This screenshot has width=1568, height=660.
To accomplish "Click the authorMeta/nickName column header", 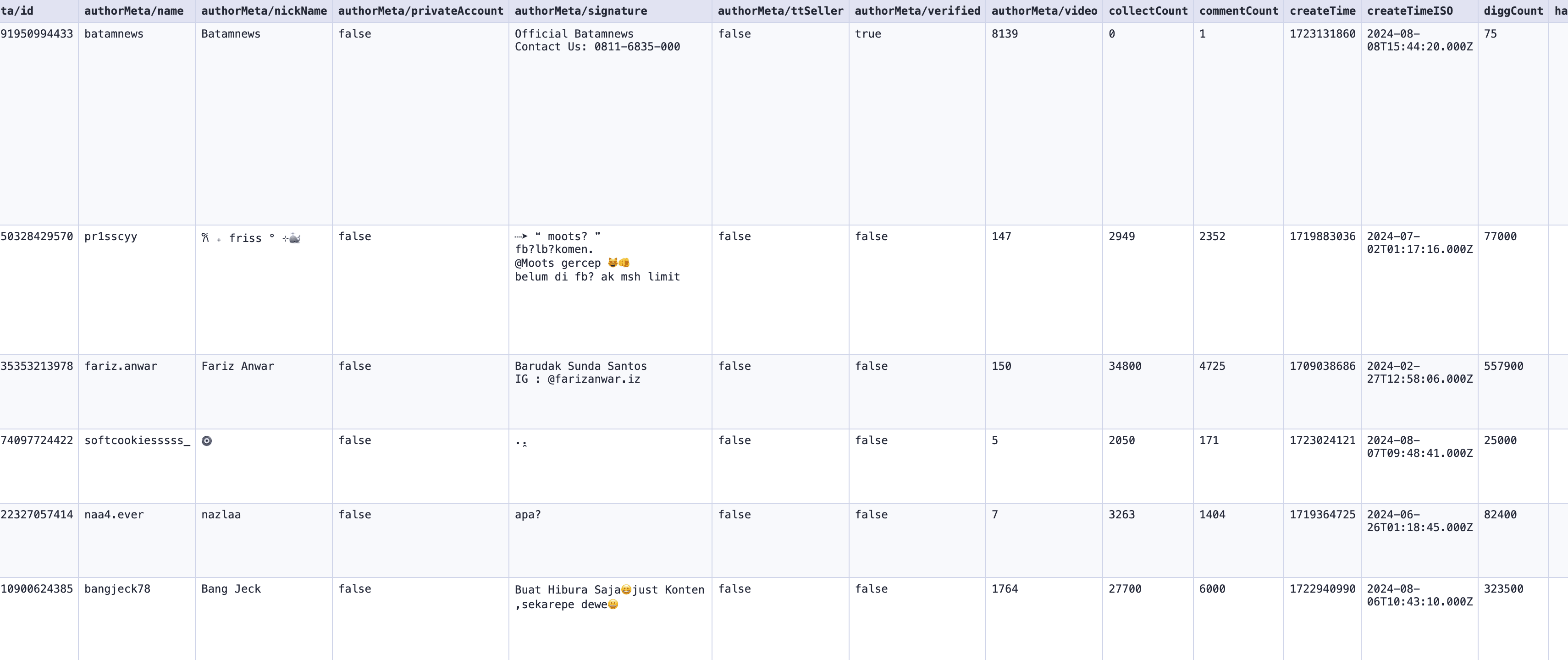I will [x=264, y=11].
